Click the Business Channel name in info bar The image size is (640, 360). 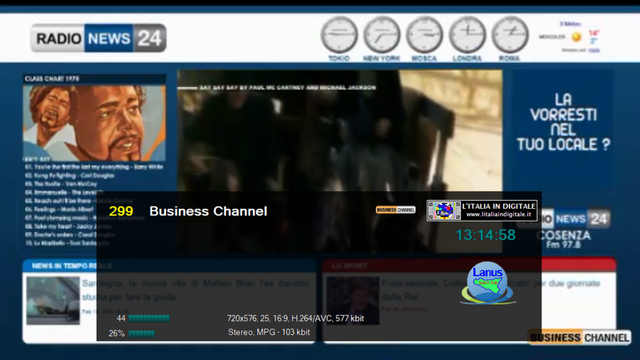(x=208, y=211)
